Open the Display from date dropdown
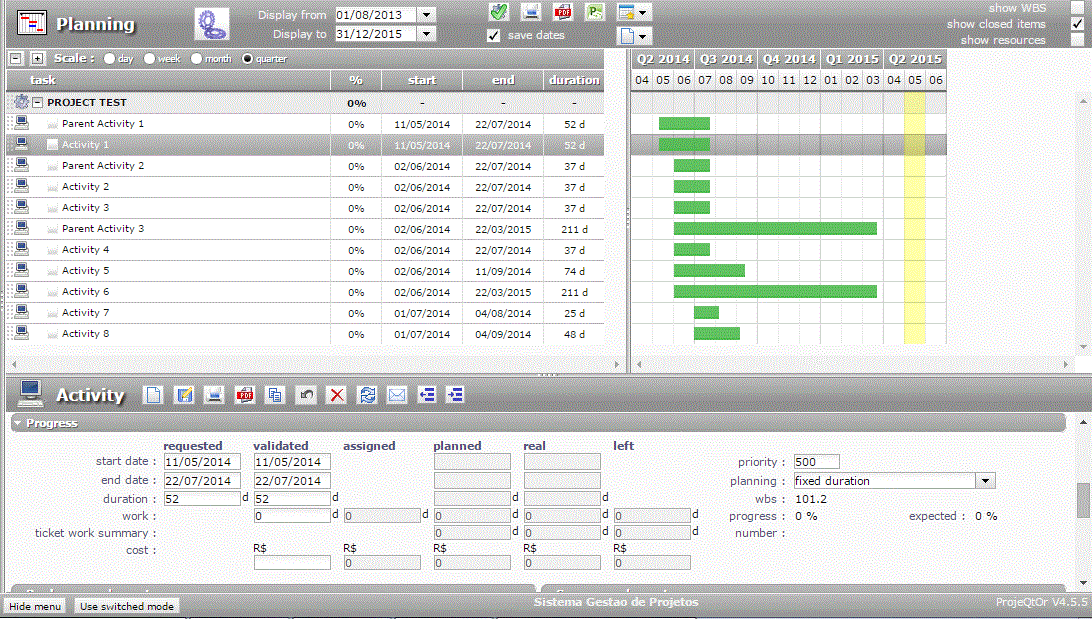Viewport: 1092px width, 619px height. coord(427,15)
